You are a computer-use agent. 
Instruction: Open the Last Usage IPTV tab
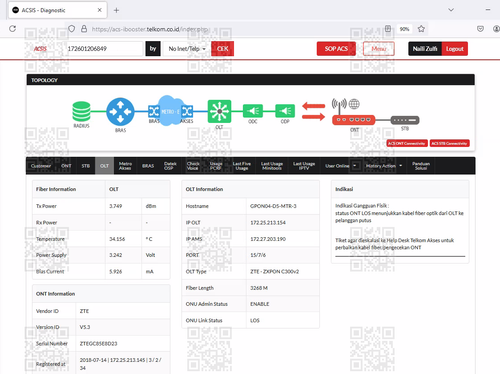(304, 166)
